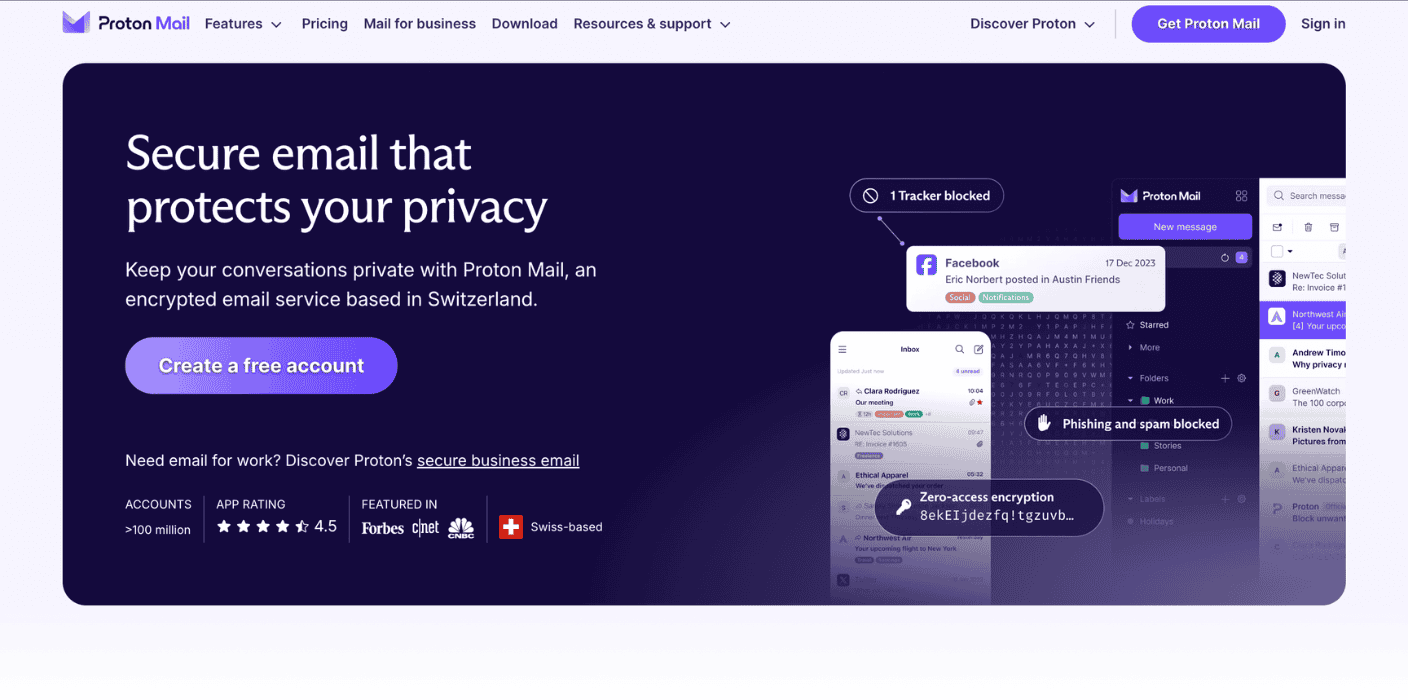Click the Create a free account button
Screen dimensions: 1408x700
tap(260, 365)
